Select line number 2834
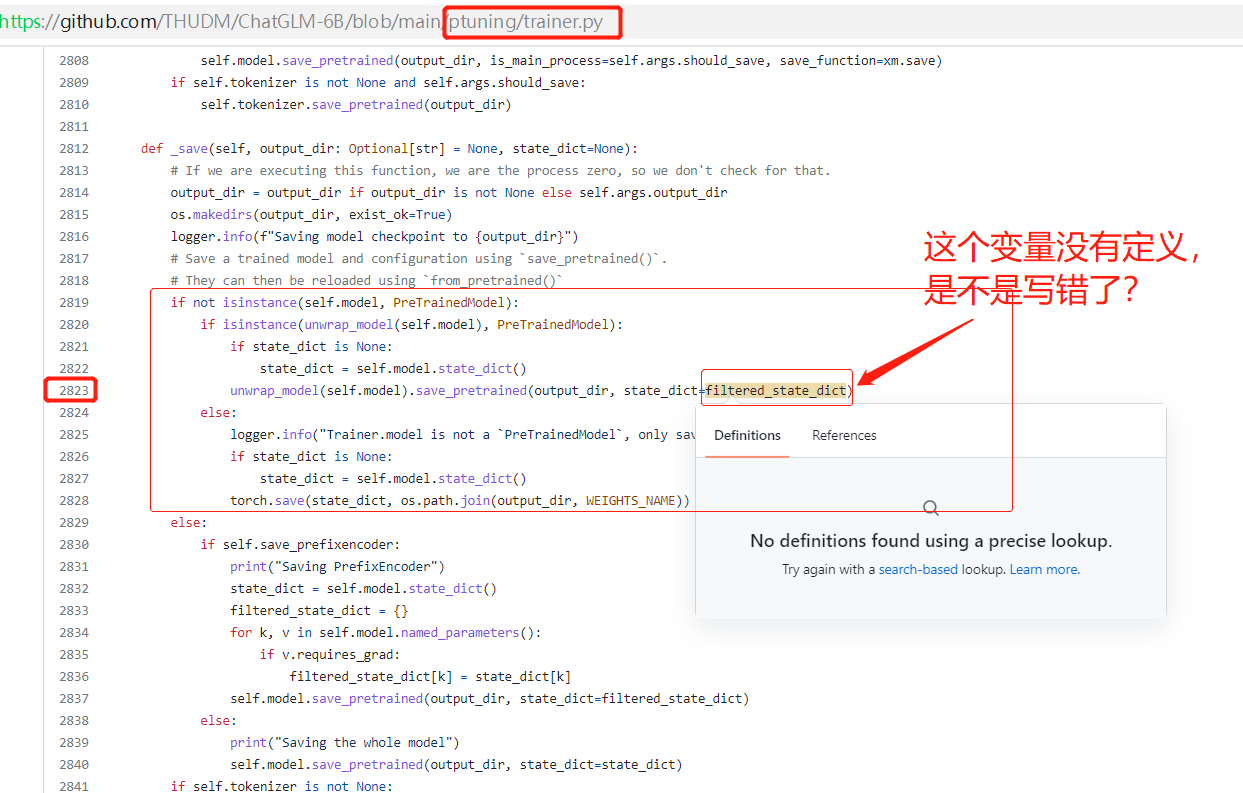Image resolution: width=1243 pixels, height=793 pixels. (x=74, y=632)
